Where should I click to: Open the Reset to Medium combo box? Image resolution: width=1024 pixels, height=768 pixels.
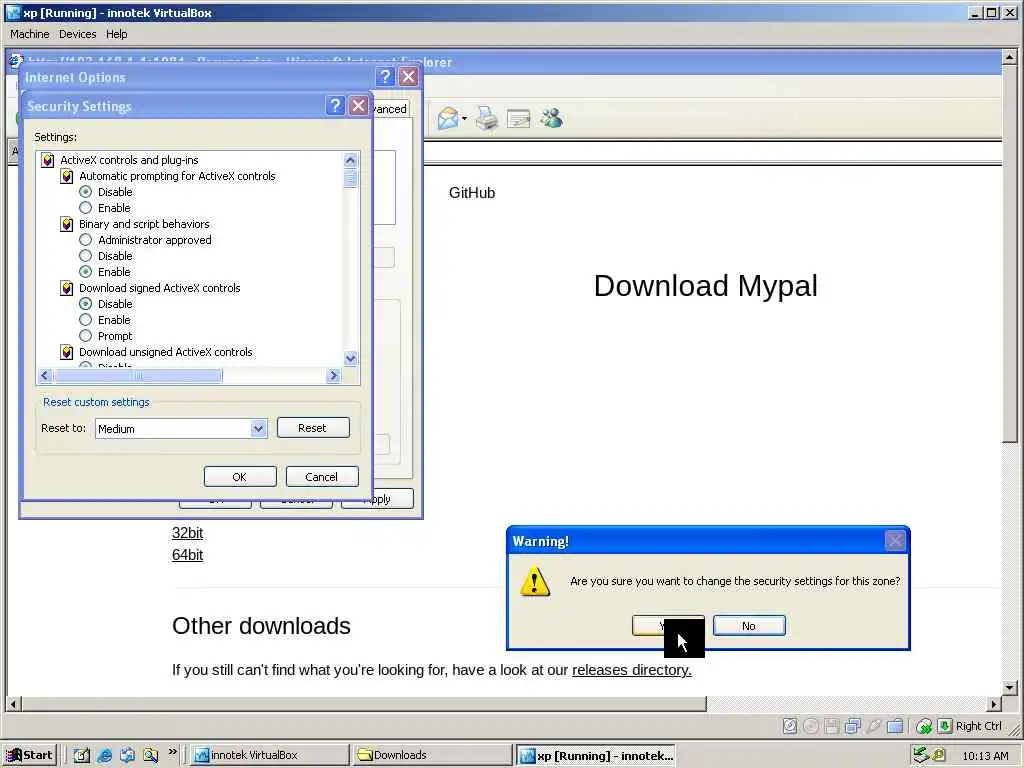click(181, 428)
